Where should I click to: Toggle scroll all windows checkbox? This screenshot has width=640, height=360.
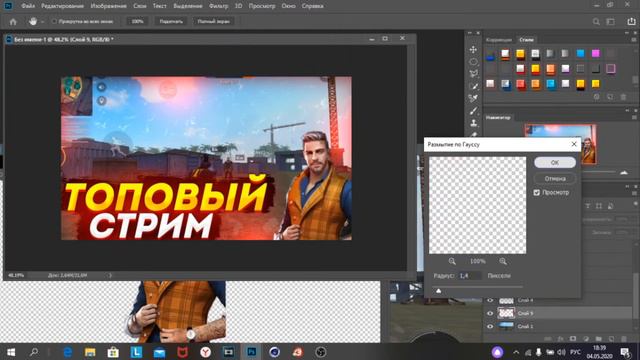coord(54,21)
